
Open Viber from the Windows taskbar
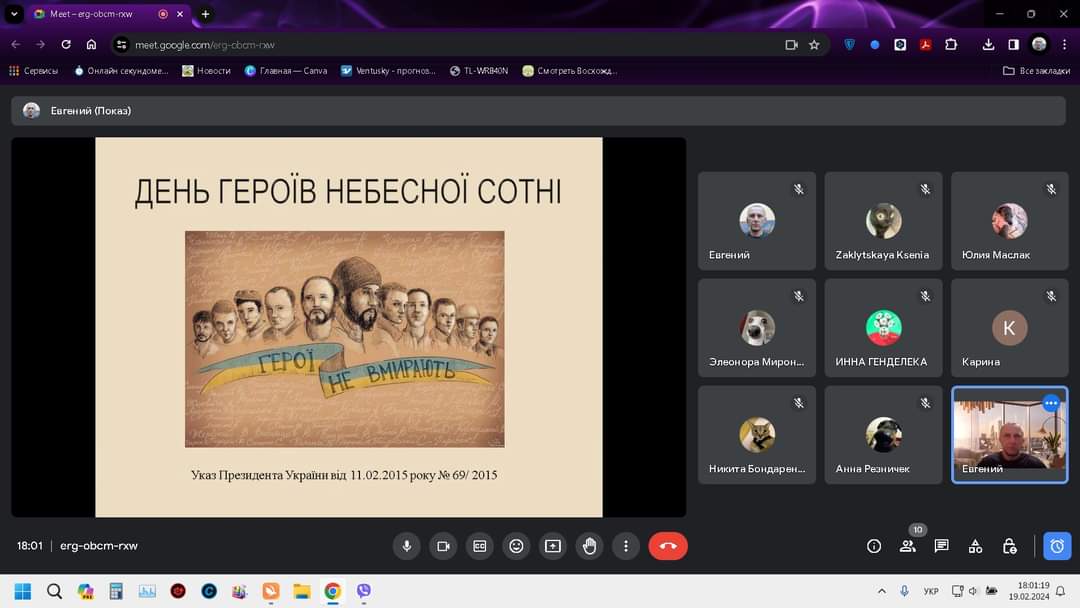[364, 591]
